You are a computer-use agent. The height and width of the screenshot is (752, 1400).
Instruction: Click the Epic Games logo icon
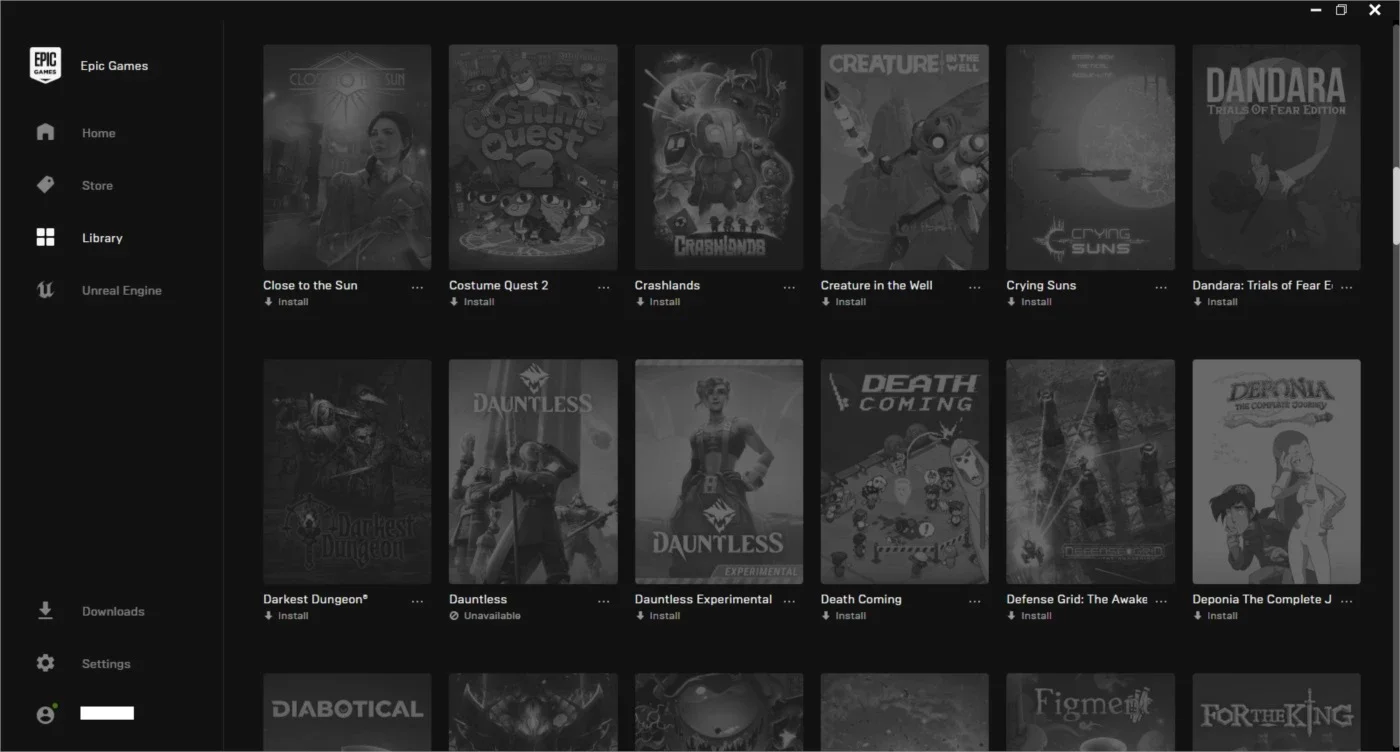click(45, 65)
